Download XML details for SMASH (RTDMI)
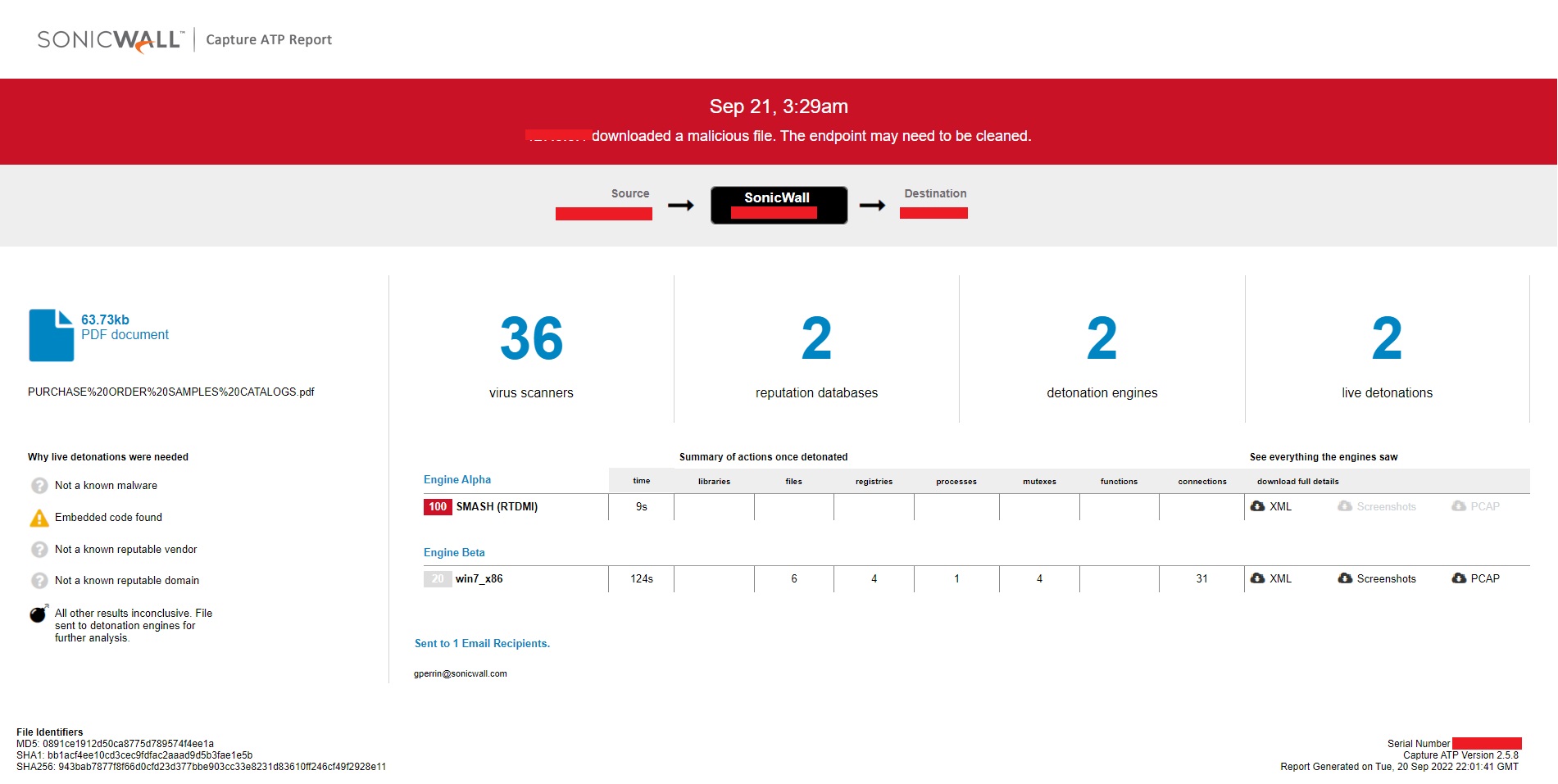Viewport: 1558px width, 784px height. click(x=1271, y=506)
